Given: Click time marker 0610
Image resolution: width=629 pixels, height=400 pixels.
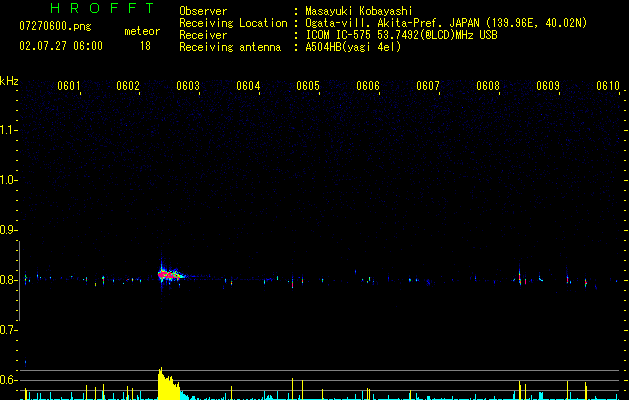Looking at the screenshot, I should (x=608, y=86).
